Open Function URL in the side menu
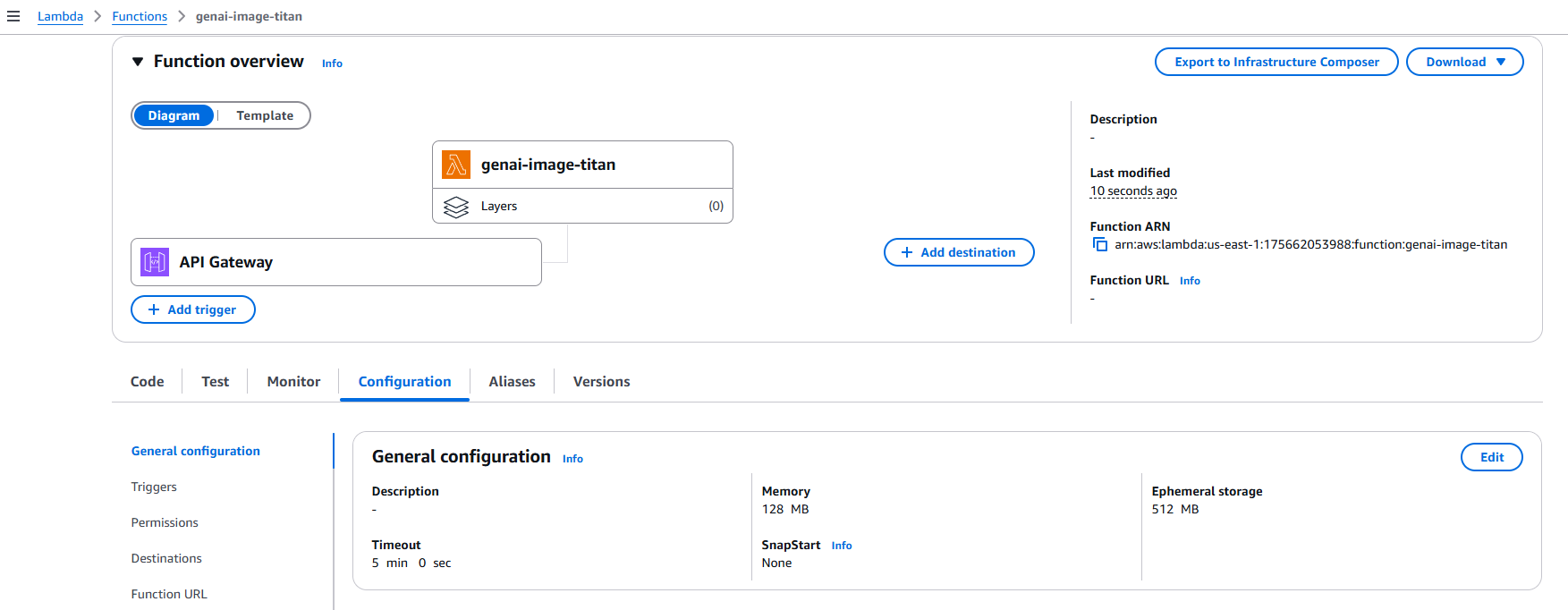The image size is (1568, 610). pyautogui.click(x=169, y=594)
